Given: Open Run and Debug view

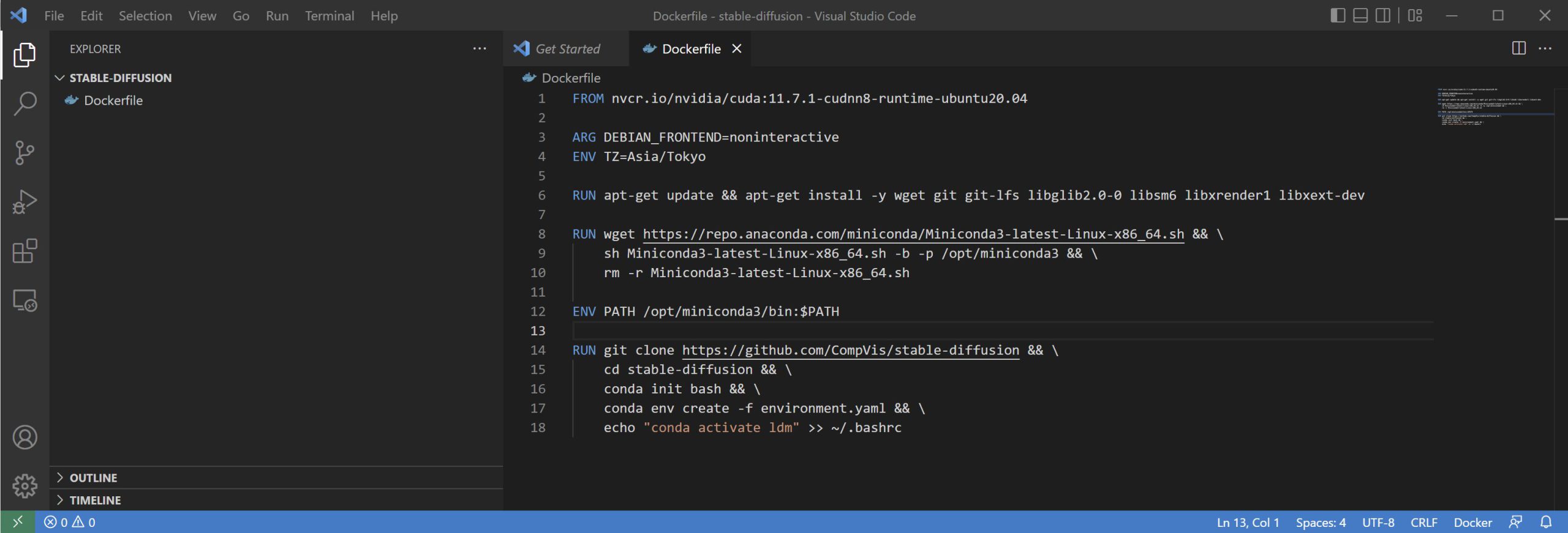Looking at the screenshot, I should click(x=24, y=201).
